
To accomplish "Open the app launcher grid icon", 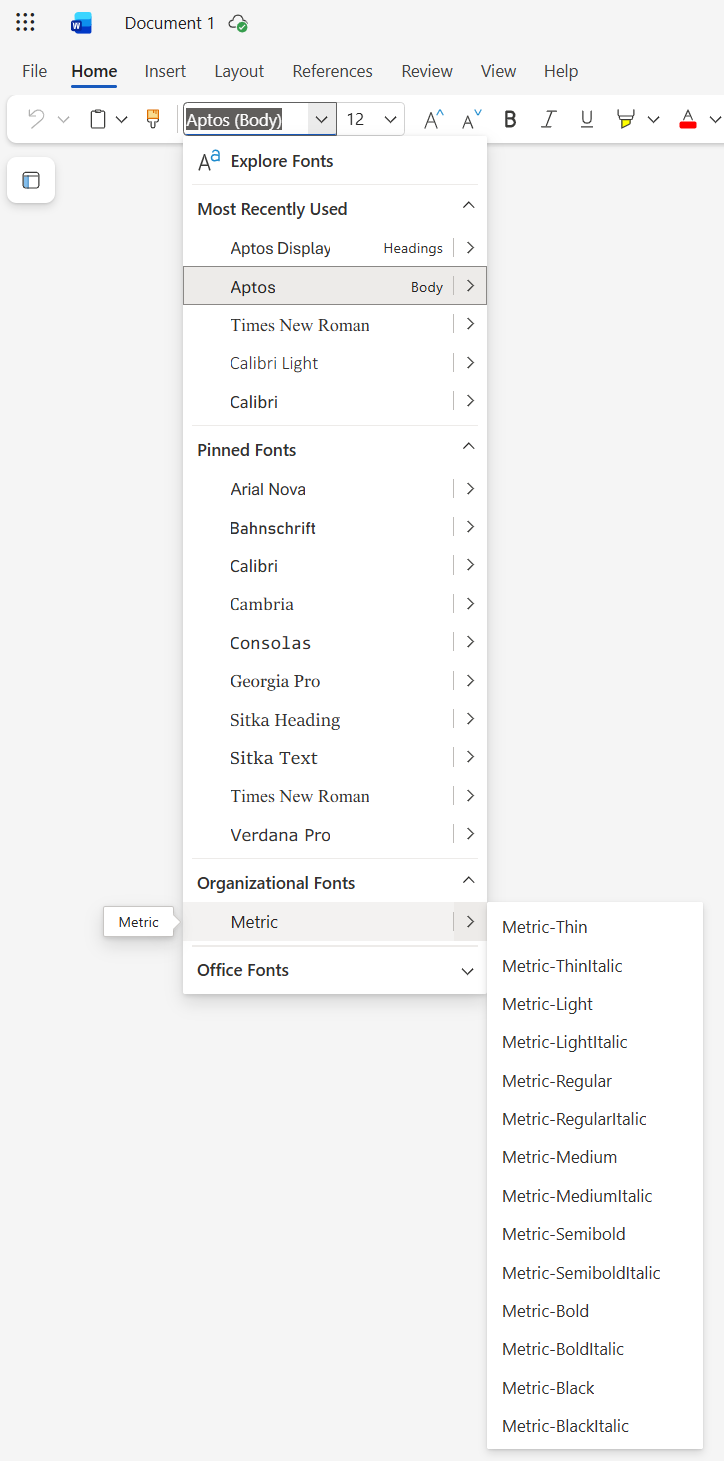I will point(26,23).
